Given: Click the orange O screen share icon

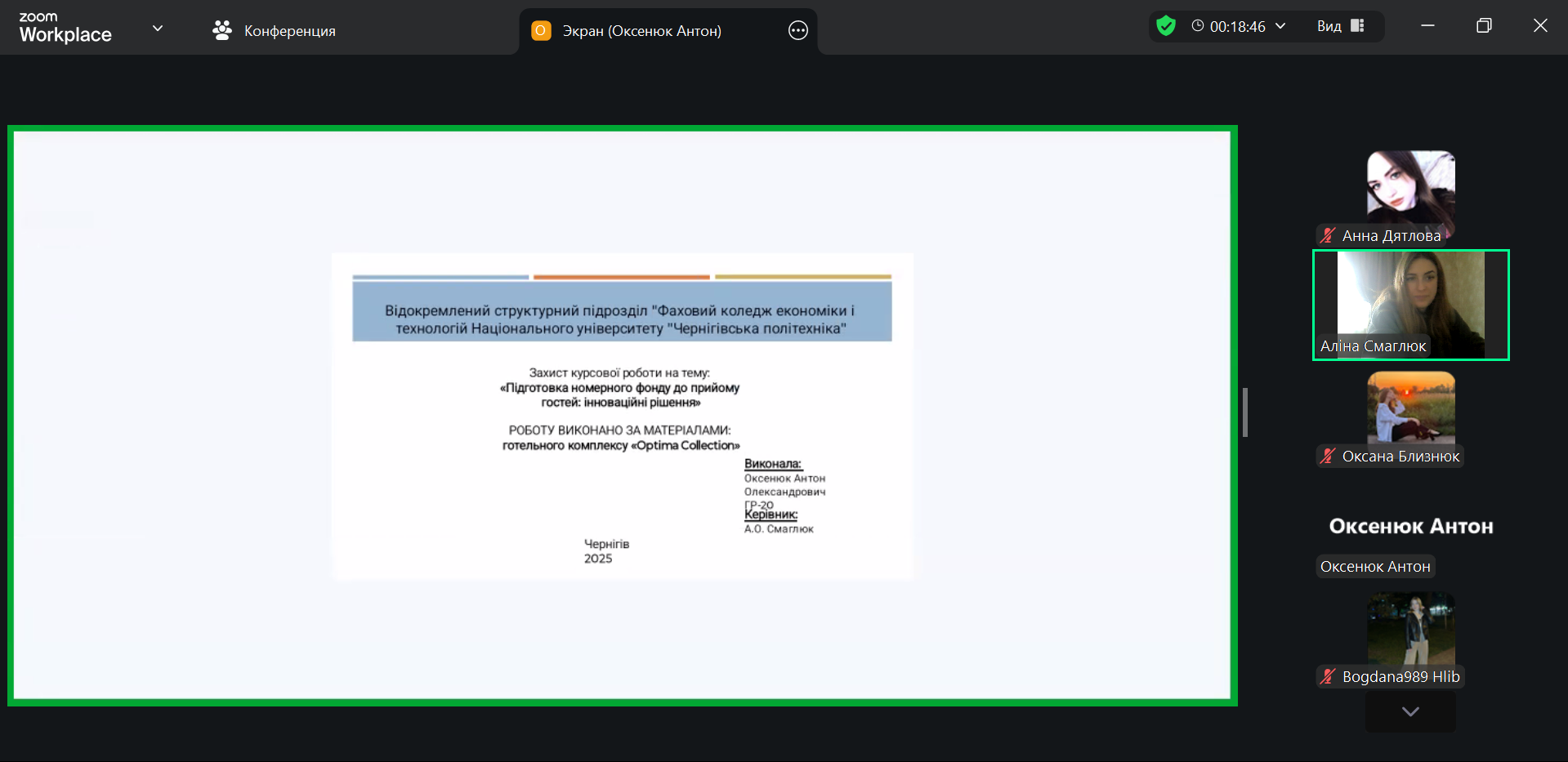Looking at the screenshot, I should pos(541,31).
